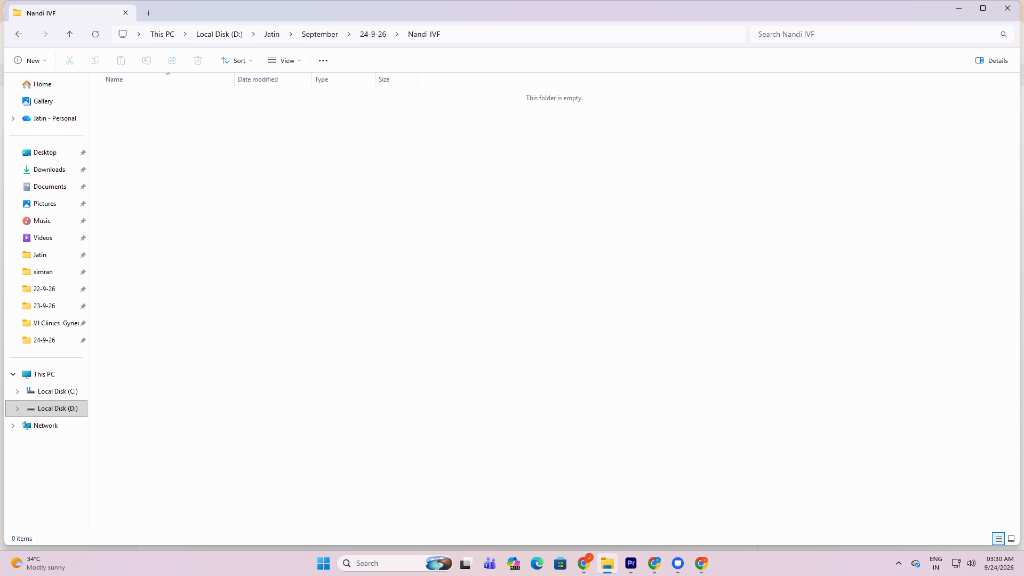The height and width of the screenshot is (576, 1024).
Task: Open the New item dropdown
Action: [x=30, y=61]
